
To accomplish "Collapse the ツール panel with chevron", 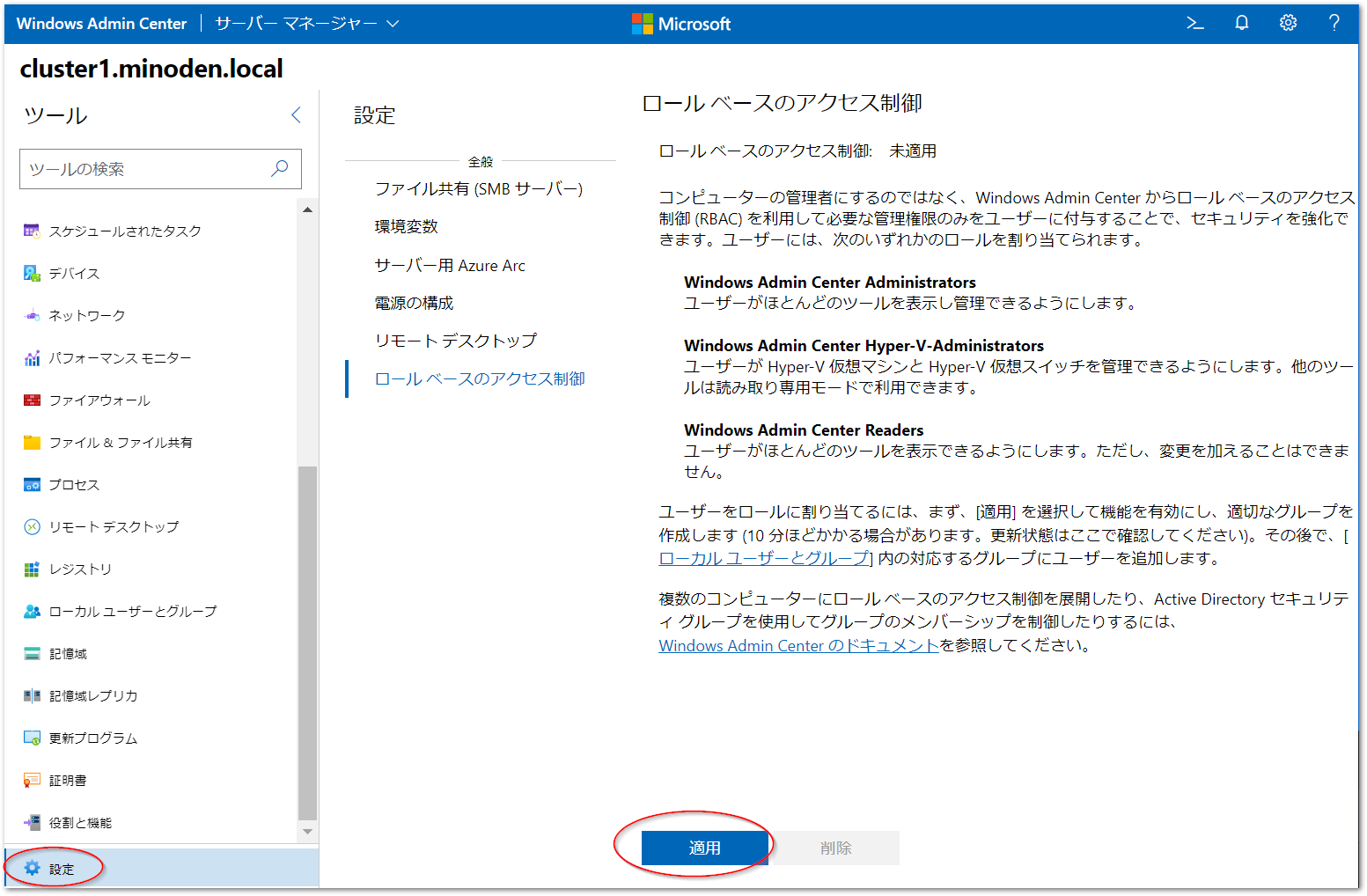I will click(296, 115).
